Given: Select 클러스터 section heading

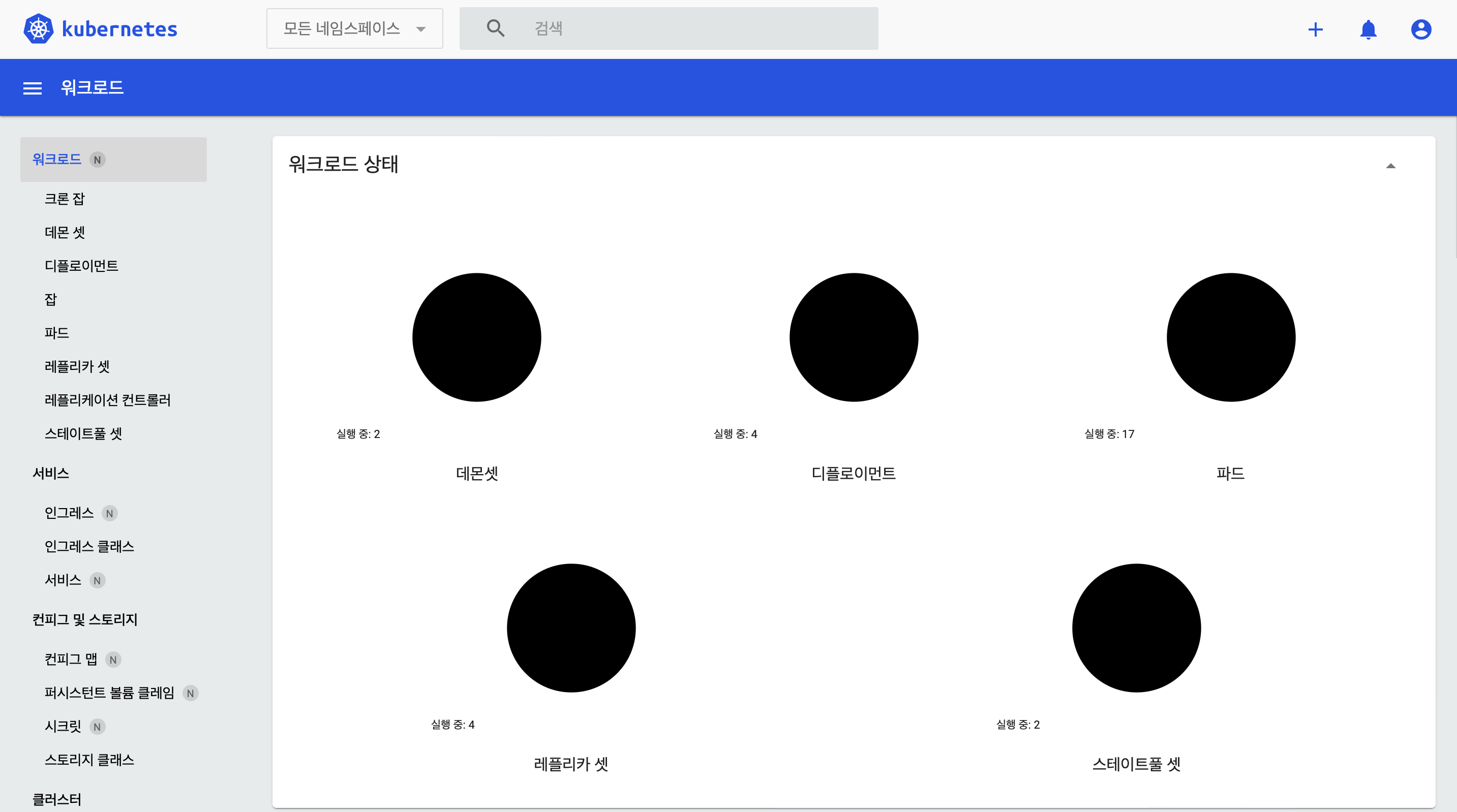Looking at the screenshot, I should (56, 800).
